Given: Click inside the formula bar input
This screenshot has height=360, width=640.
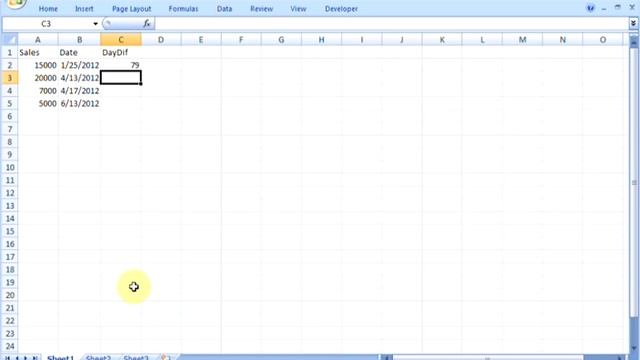Looking at the screenshot, I should click(x=391, y=24).
